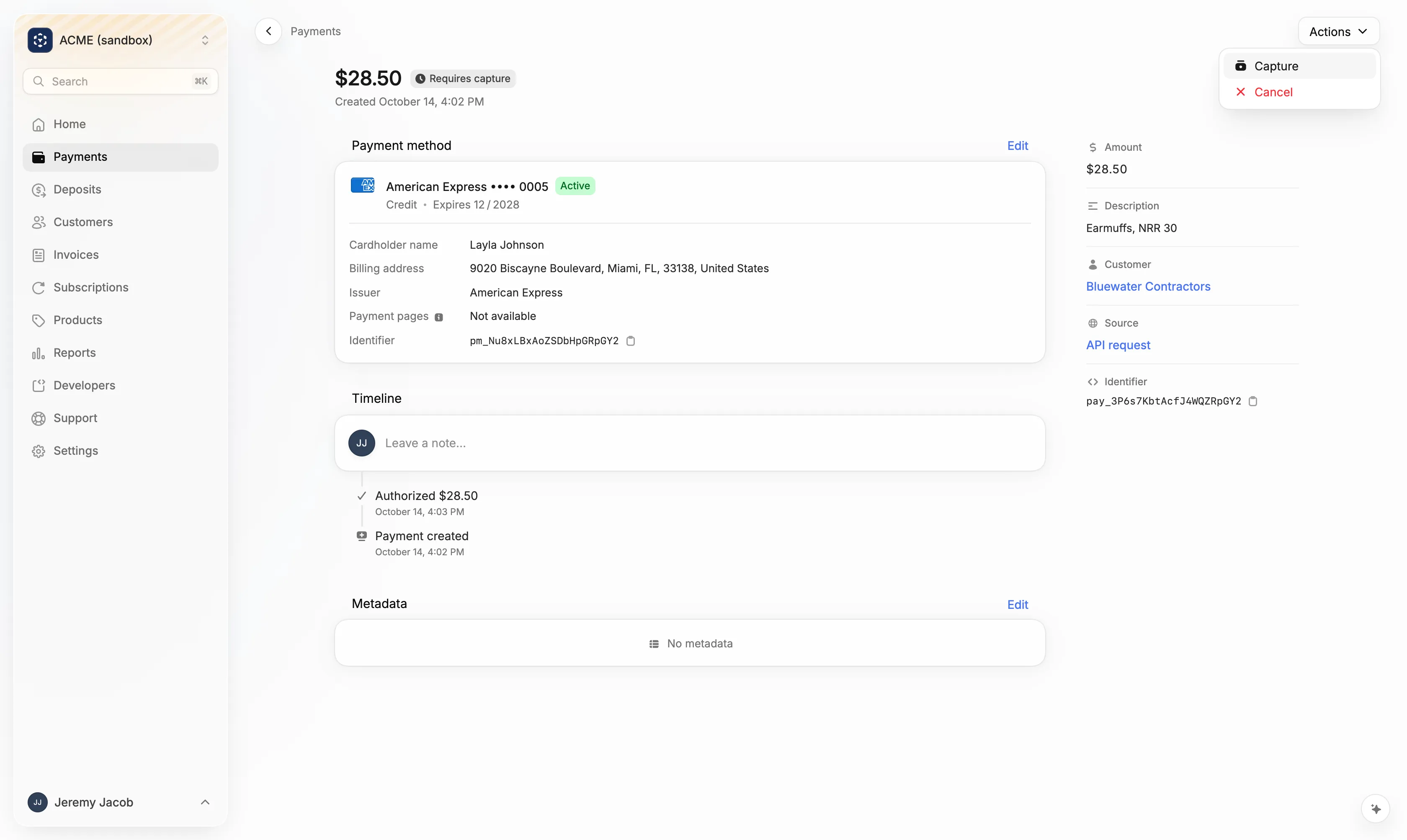Click the Authorized $28.50 timeline entry
Image resolution: width=1407 pixels, height=840 pixels.
click(426, 496)
